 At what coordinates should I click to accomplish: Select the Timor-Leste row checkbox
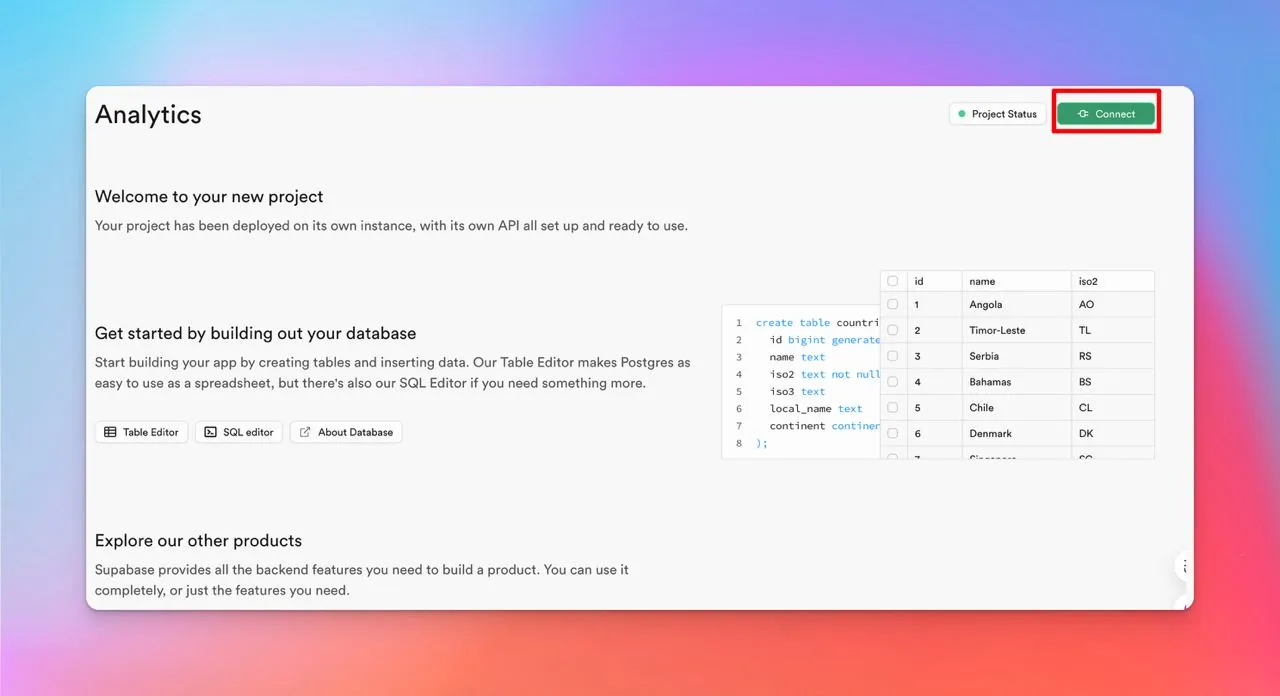coord(893,330)
